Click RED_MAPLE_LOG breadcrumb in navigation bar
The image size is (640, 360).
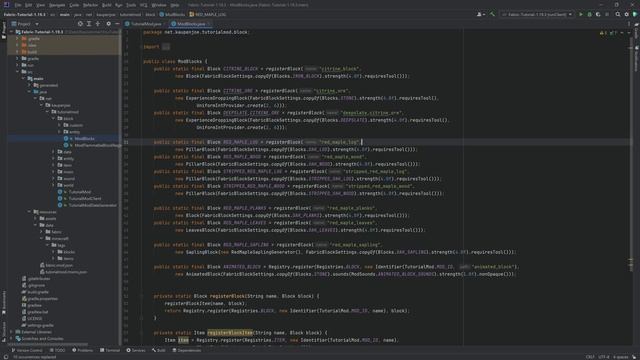click(x=207, y=14)
